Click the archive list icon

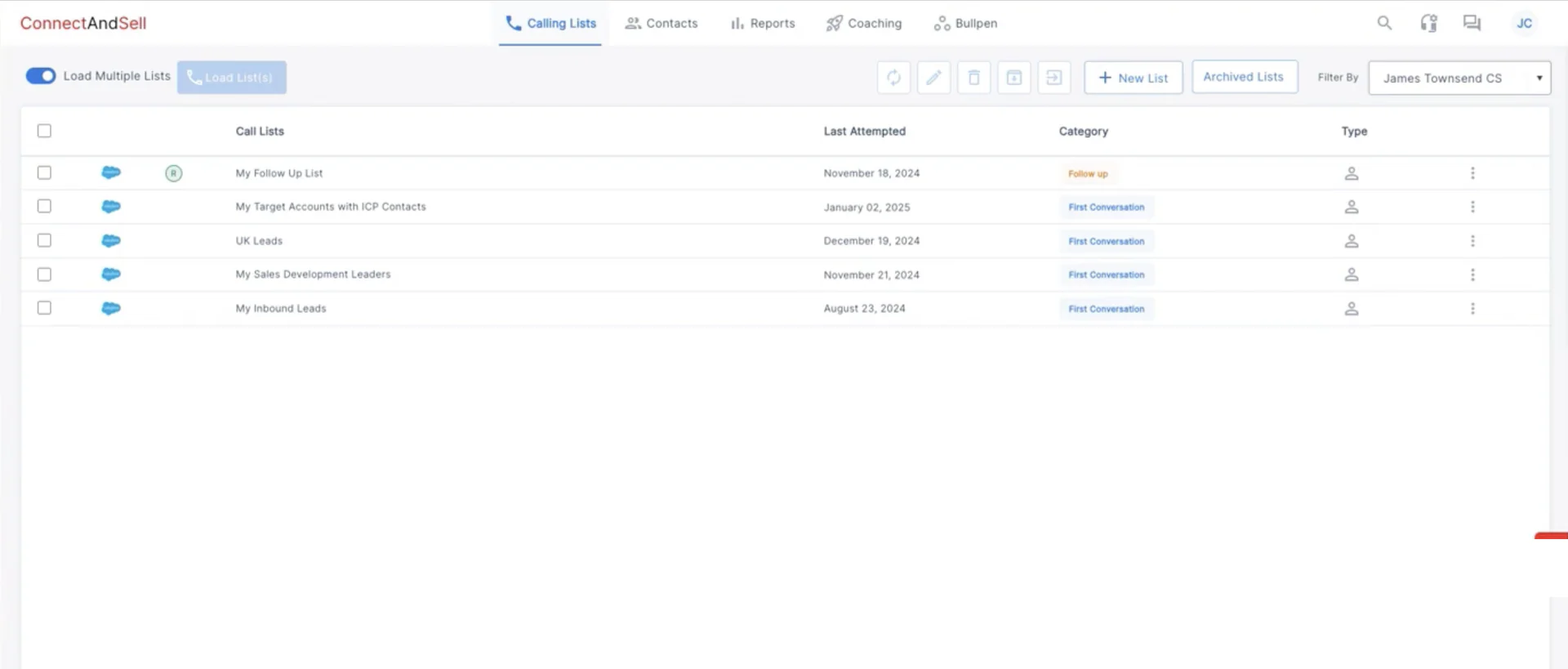coord(1013,78)
